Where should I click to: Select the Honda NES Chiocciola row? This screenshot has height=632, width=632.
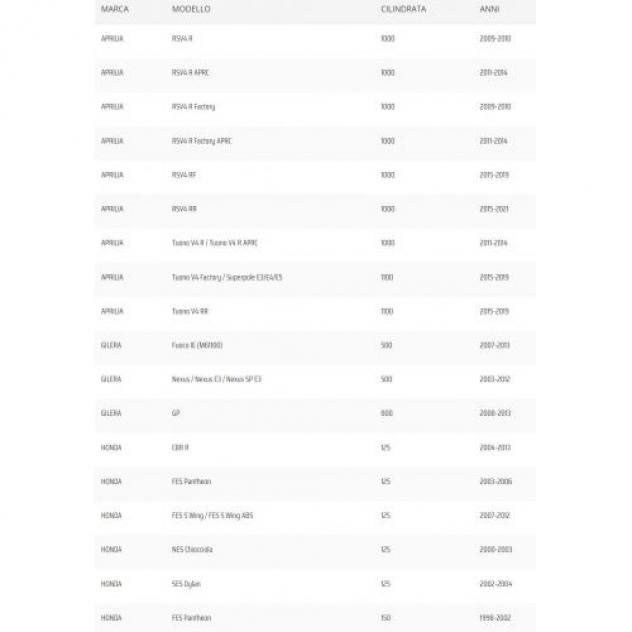point(316,549)
